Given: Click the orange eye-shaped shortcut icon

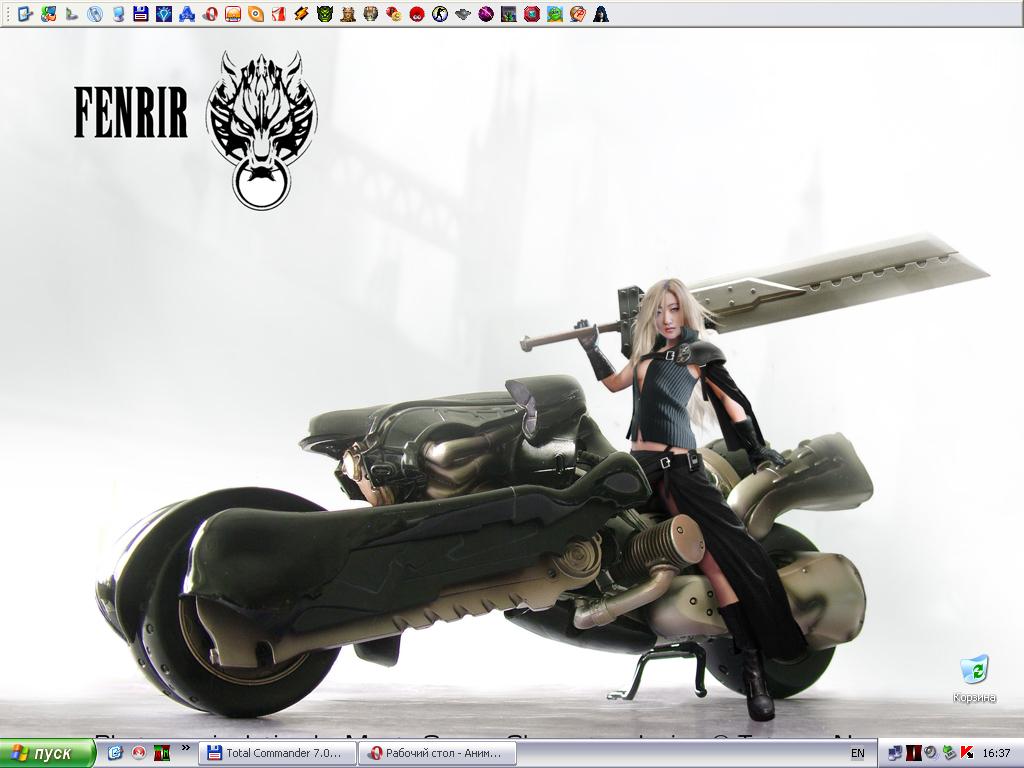Looking at the screenshot, I should 256,13.
